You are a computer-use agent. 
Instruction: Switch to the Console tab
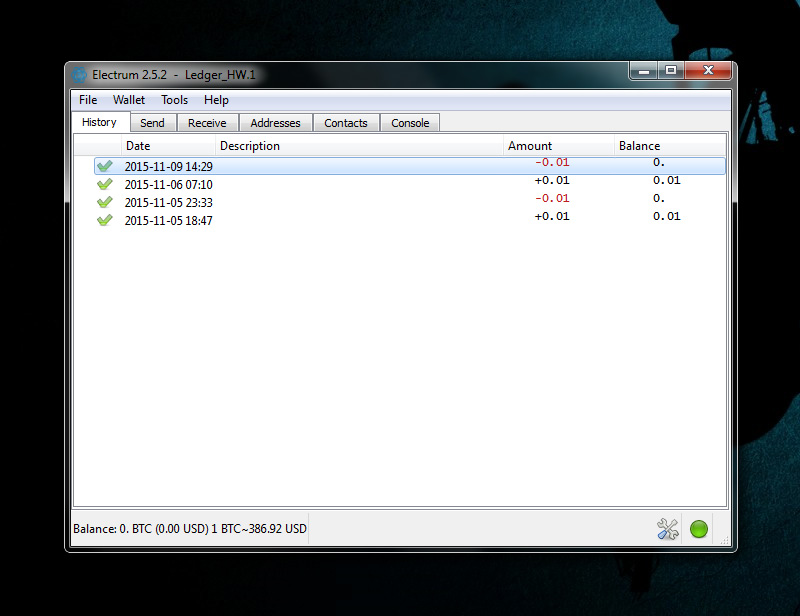tap(410, 123)
